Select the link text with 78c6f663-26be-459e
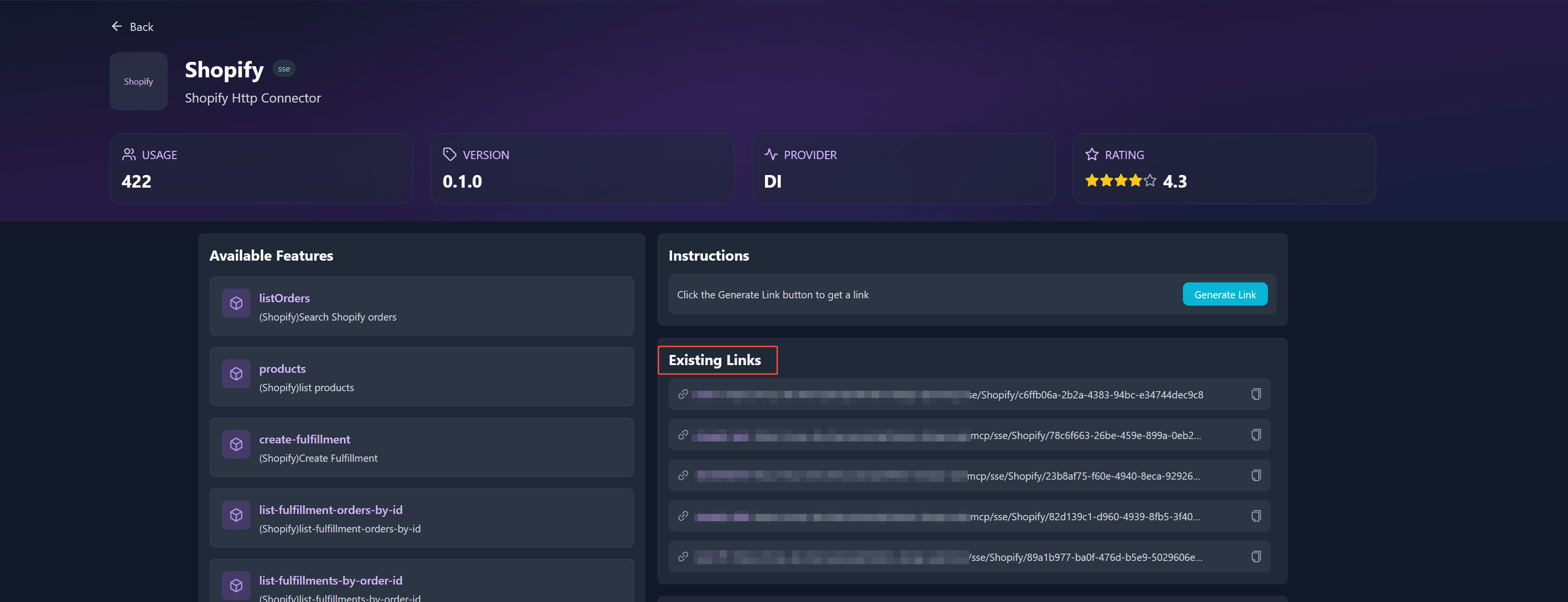Screen dimensions: 1568x602 (948, 436)
